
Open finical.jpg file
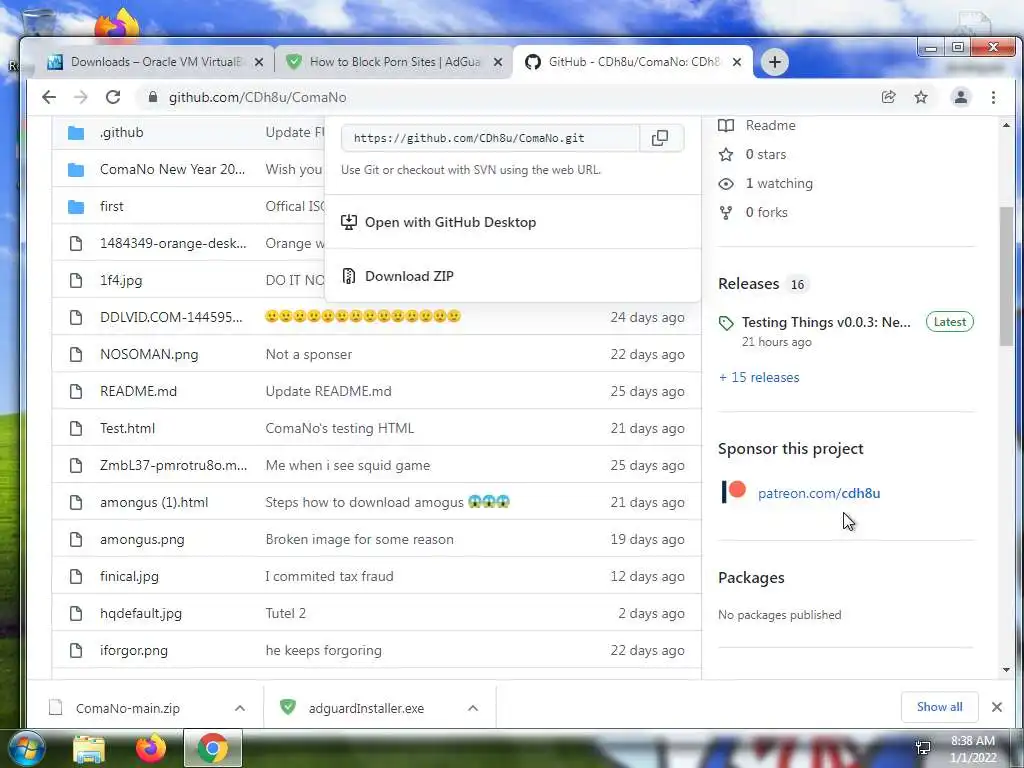point(129,577)
